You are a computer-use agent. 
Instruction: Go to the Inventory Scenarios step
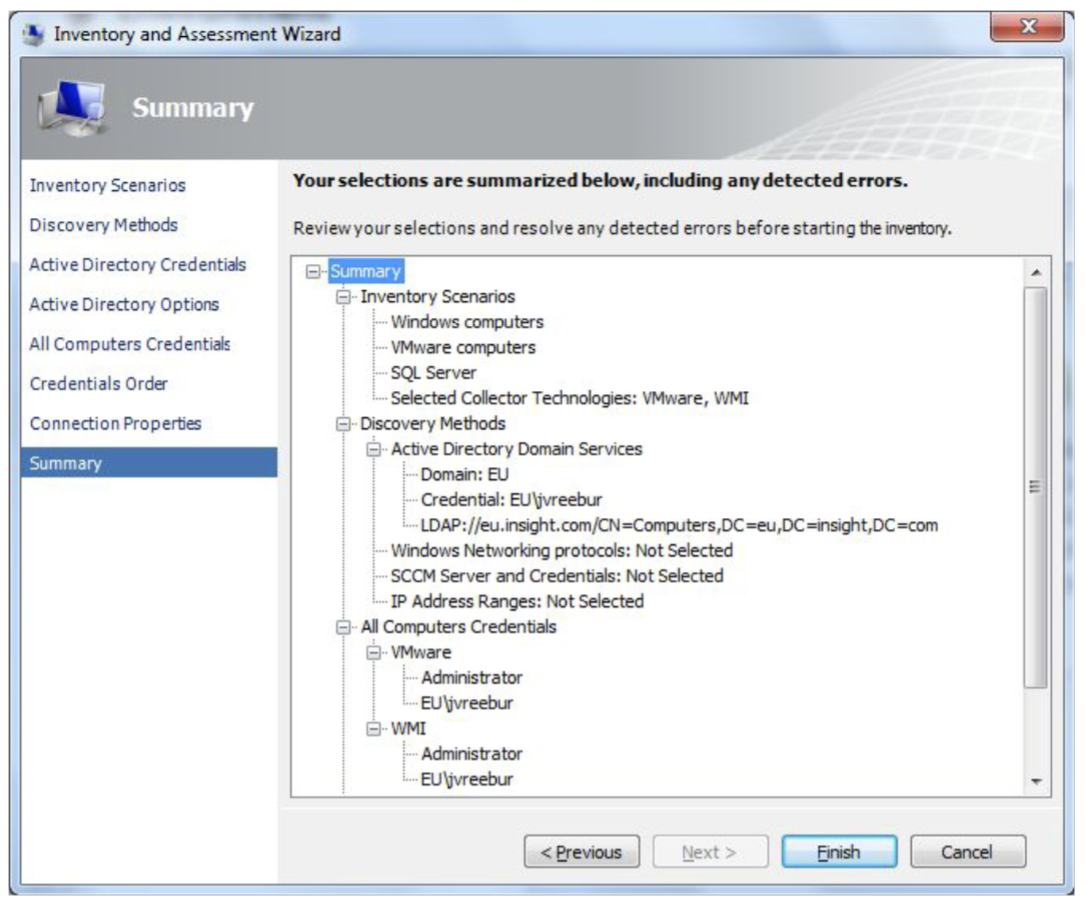107,186
